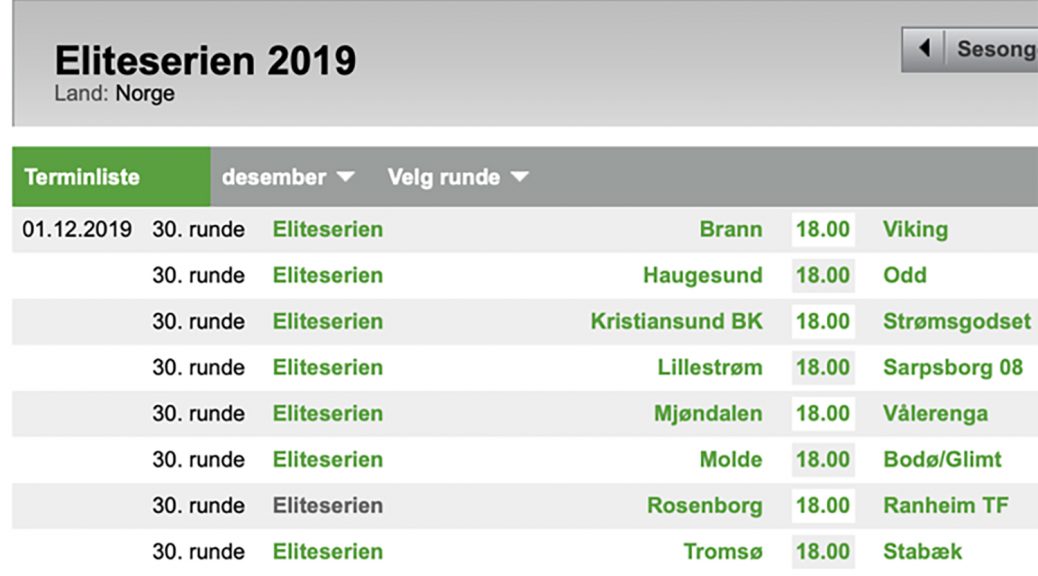Go to the Odd team page
1038x576 pixels.
904,275
